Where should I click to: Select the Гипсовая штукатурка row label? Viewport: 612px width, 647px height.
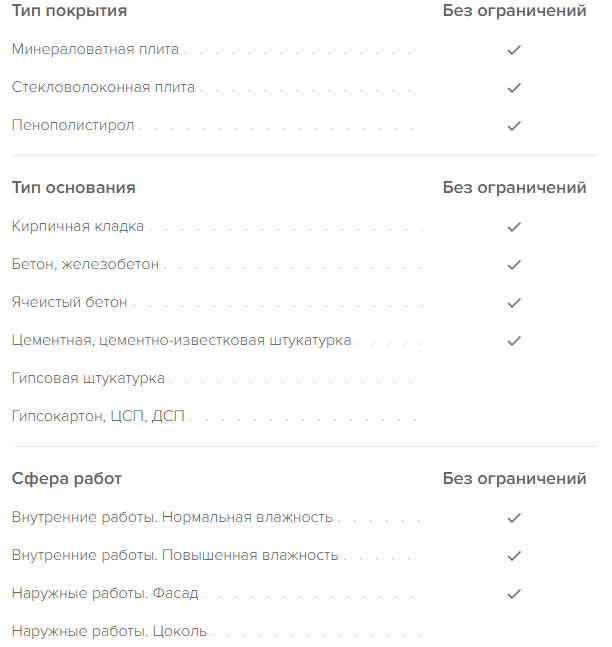click(88, 378)
